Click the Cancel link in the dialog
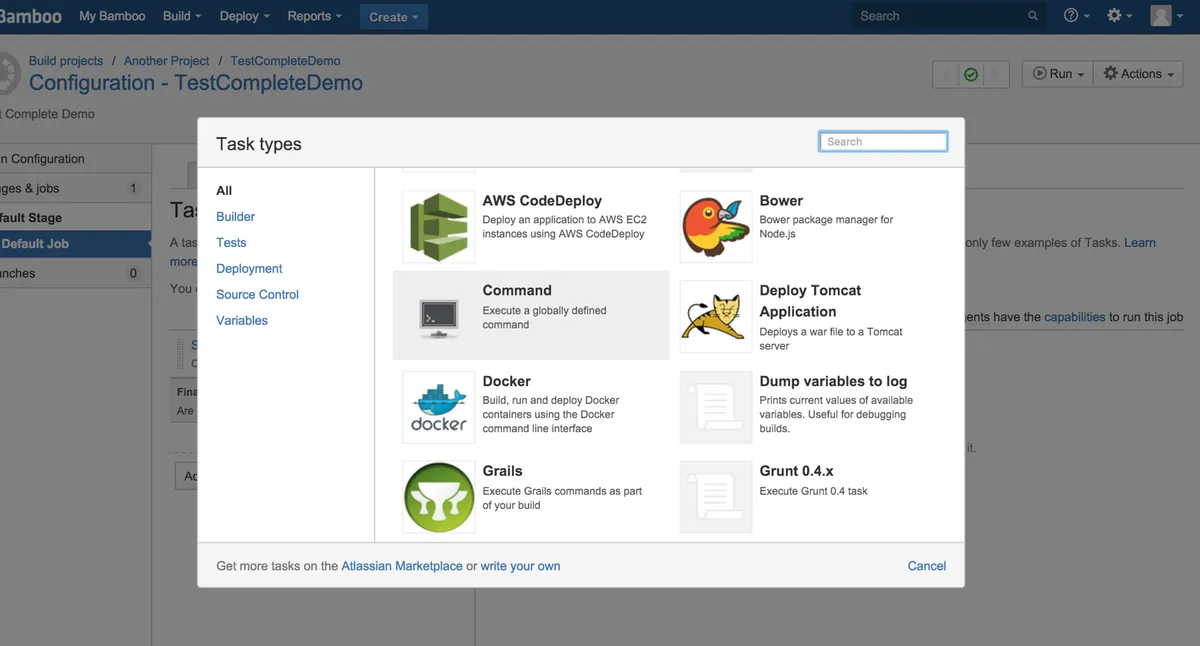Viewport: 1200px width, 646px height. pyautogui.click(x=927, y=566)
